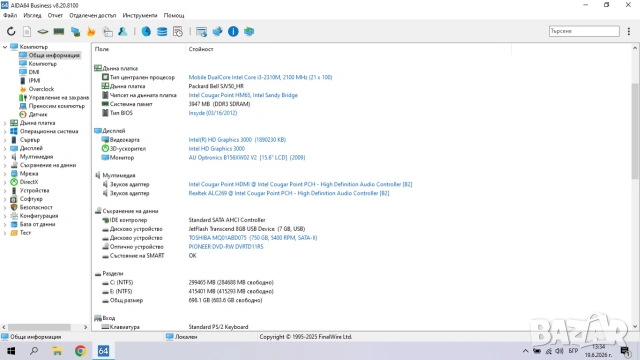Expand the Дънна платка tree node

click(5, 123)
